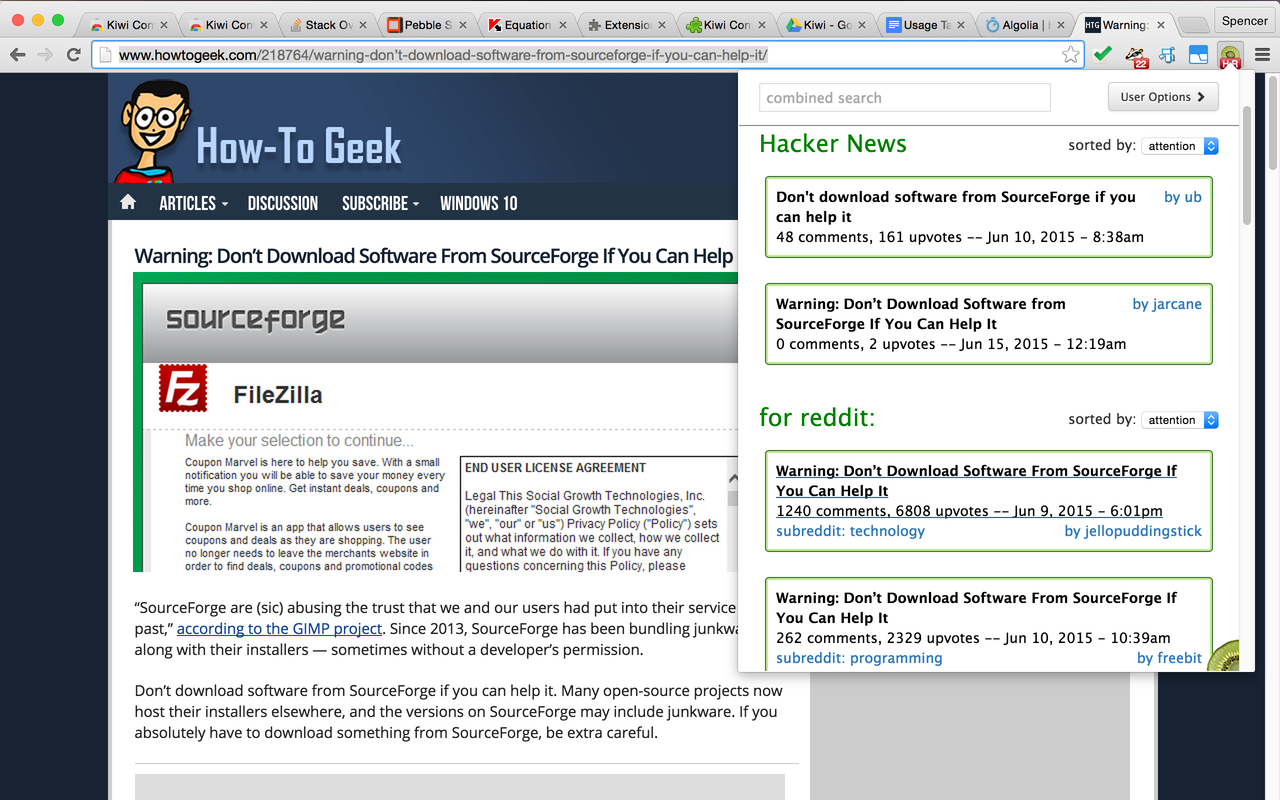Change Hacker News sort order dropdown
The image size is (1280, 800).
pos(1180,146)
